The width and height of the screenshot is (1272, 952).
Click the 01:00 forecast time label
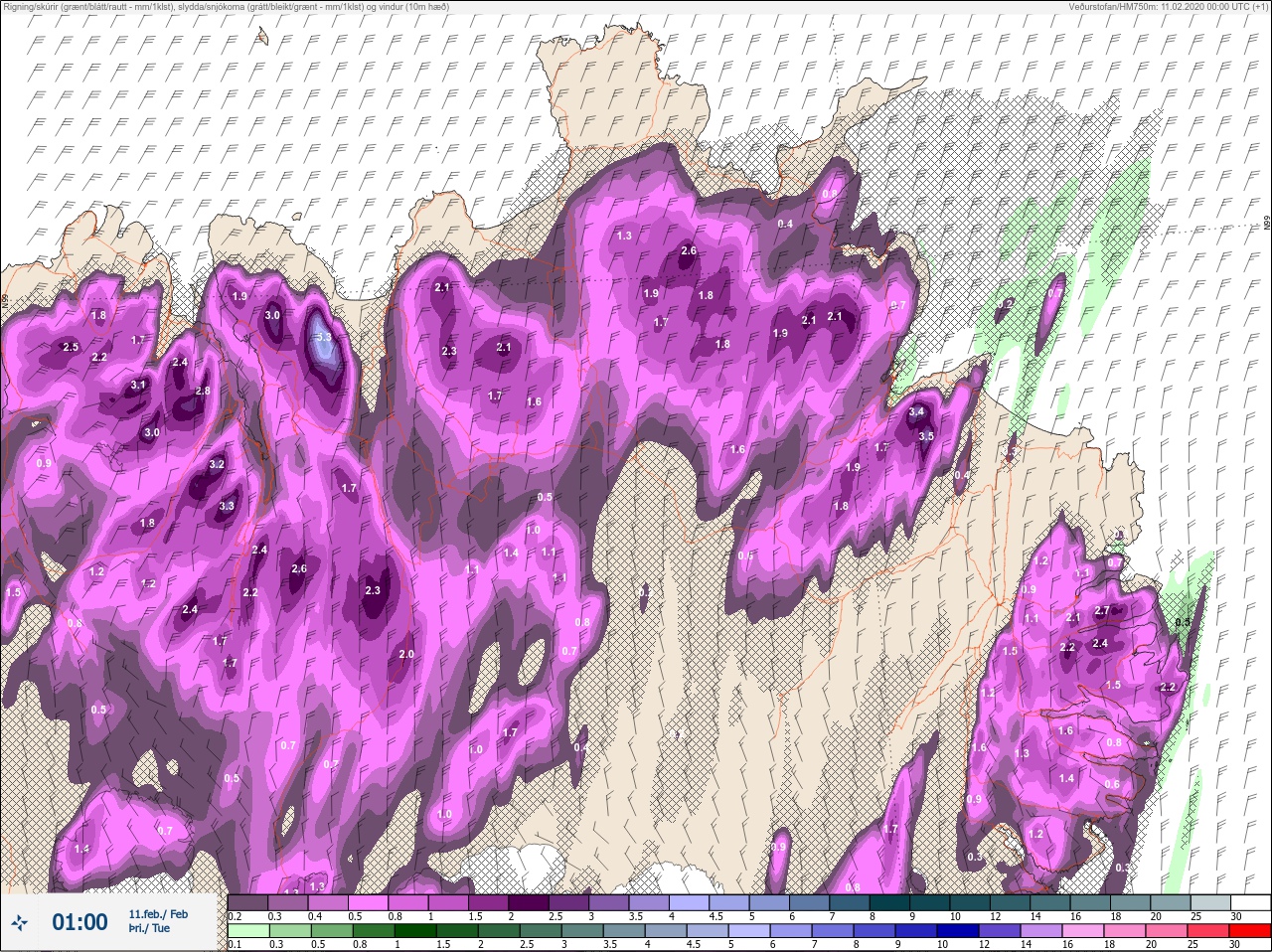click(79, 922)
